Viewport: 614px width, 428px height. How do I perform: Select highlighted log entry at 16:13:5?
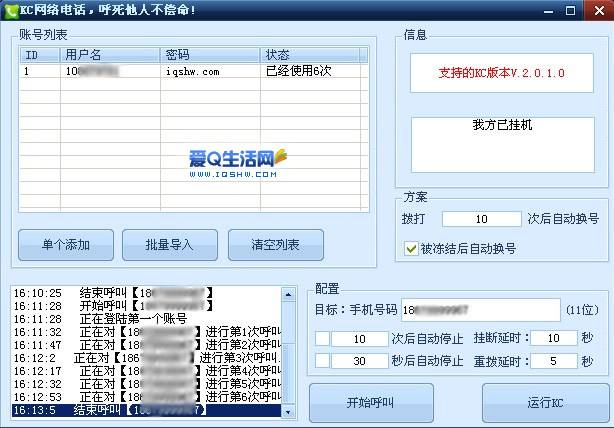(146, 410)
